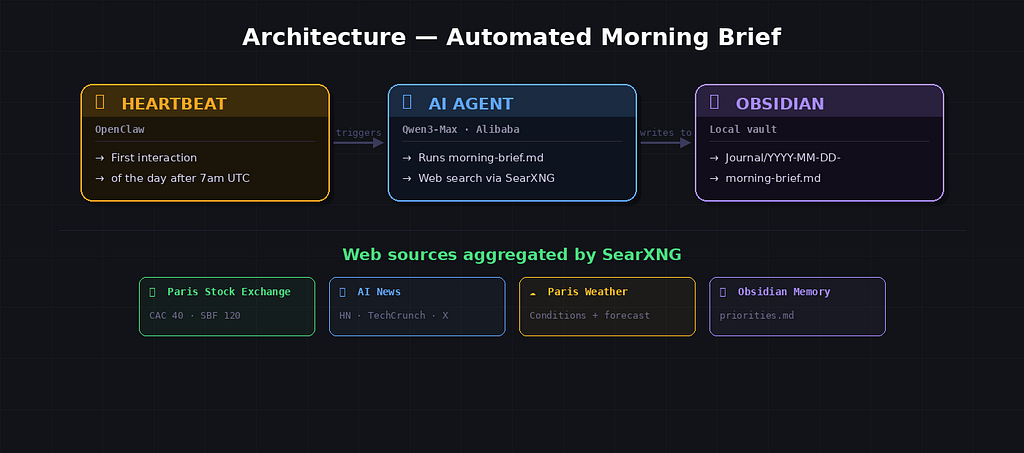1024x453 pixels.
Task: Click 'Conditions + forecast' text
Action: (x=590, y=315)
